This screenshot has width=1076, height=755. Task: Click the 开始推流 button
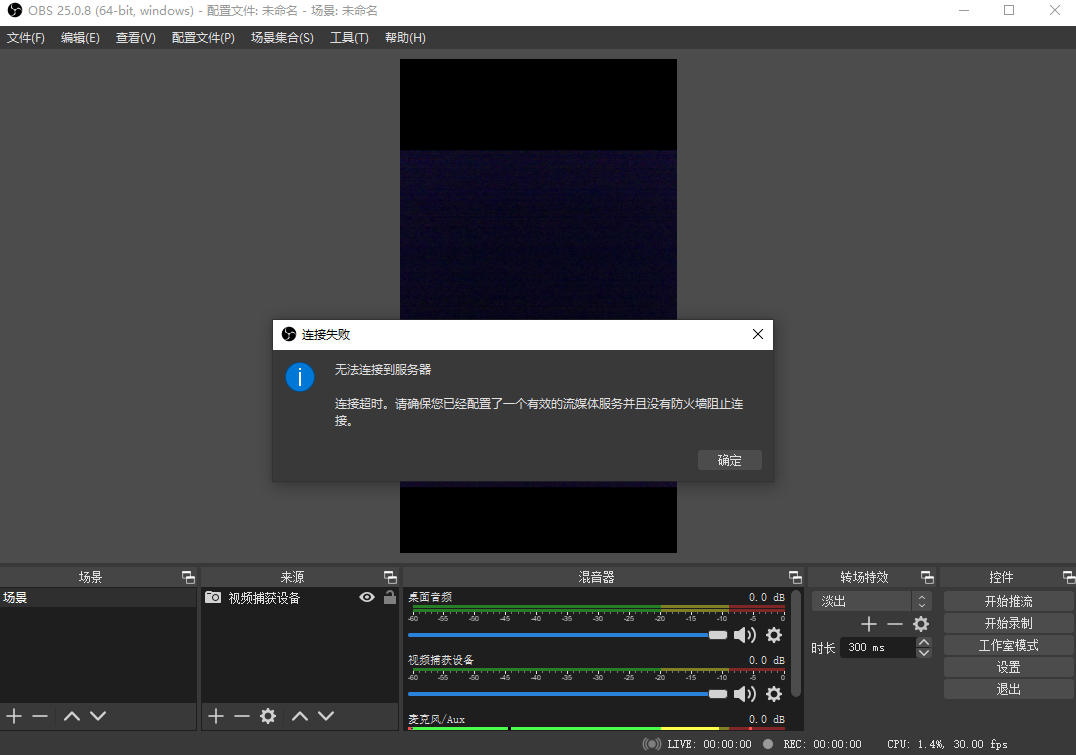[x=1008, y=601]
